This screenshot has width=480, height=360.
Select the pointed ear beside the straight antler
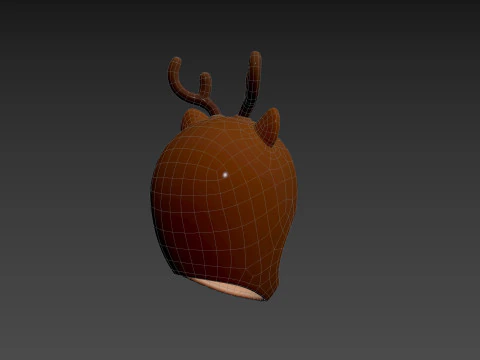(269, 127)
